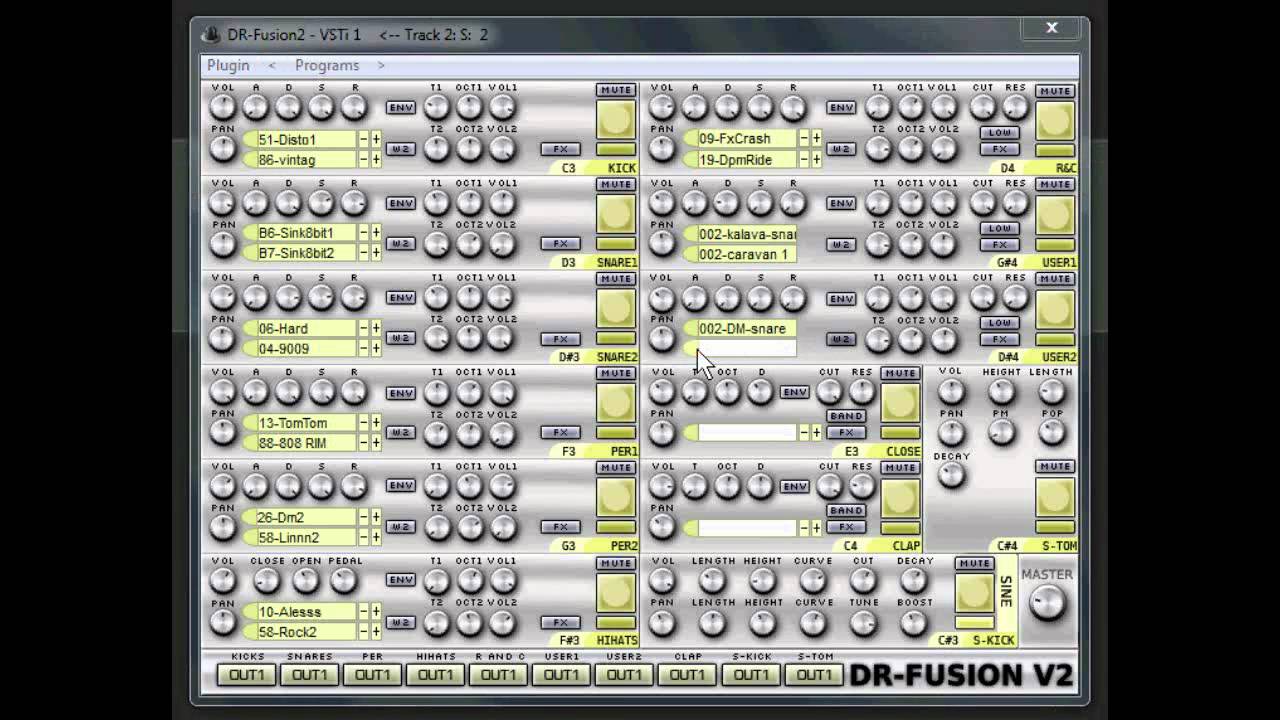Click the plus next to 58-Rock2
This screenshot has width=1280, height=720.
click(x=376, y=632)
